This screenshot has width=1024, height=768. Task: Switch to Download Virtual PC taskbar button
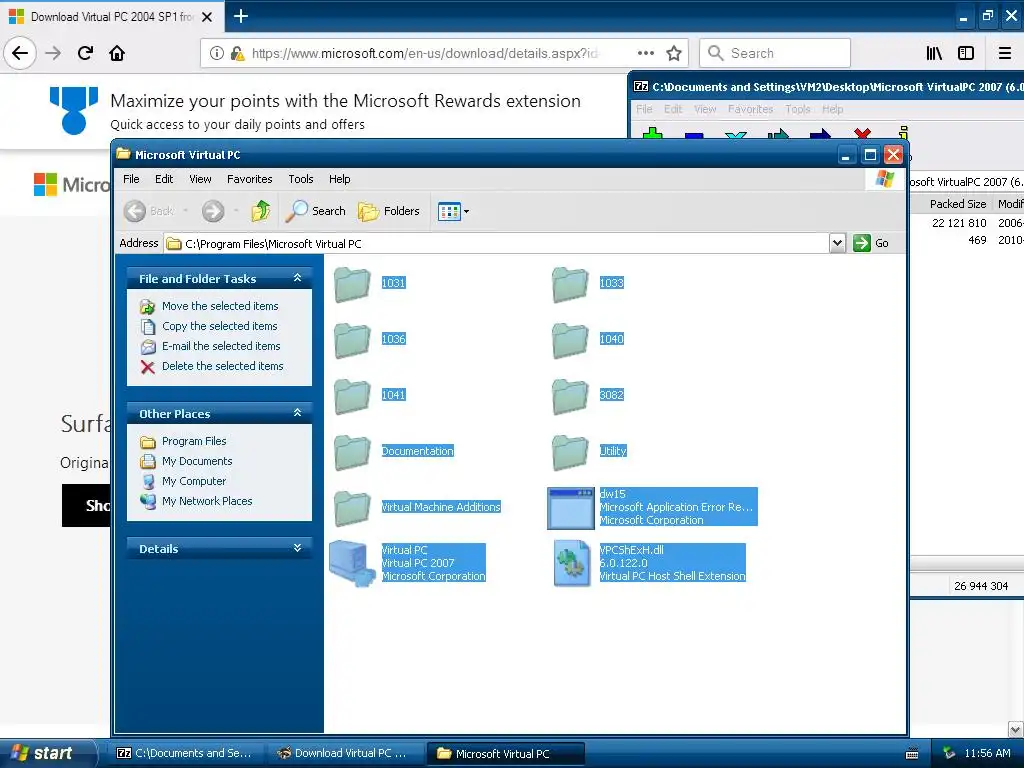tap(345, 753)
